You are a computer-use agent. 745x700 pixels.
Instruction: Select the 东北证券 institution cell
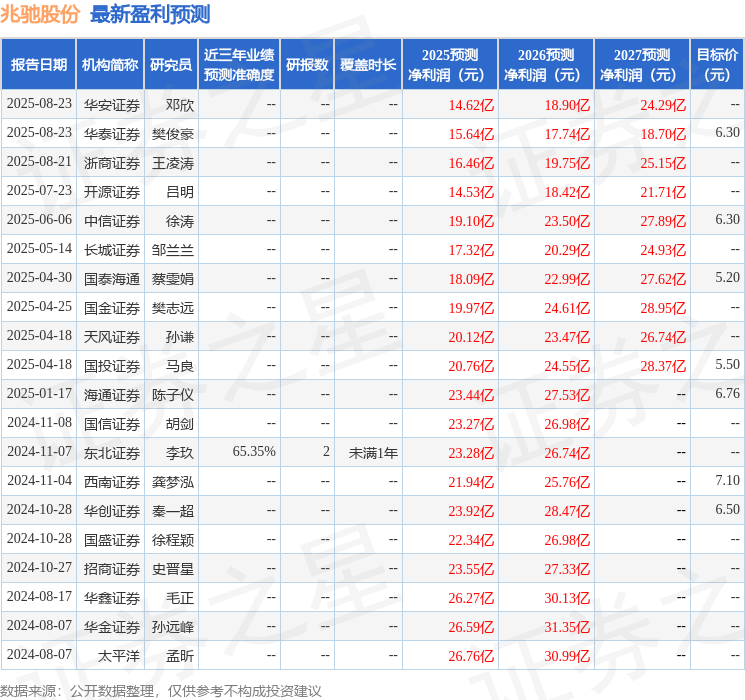[112, 453]
